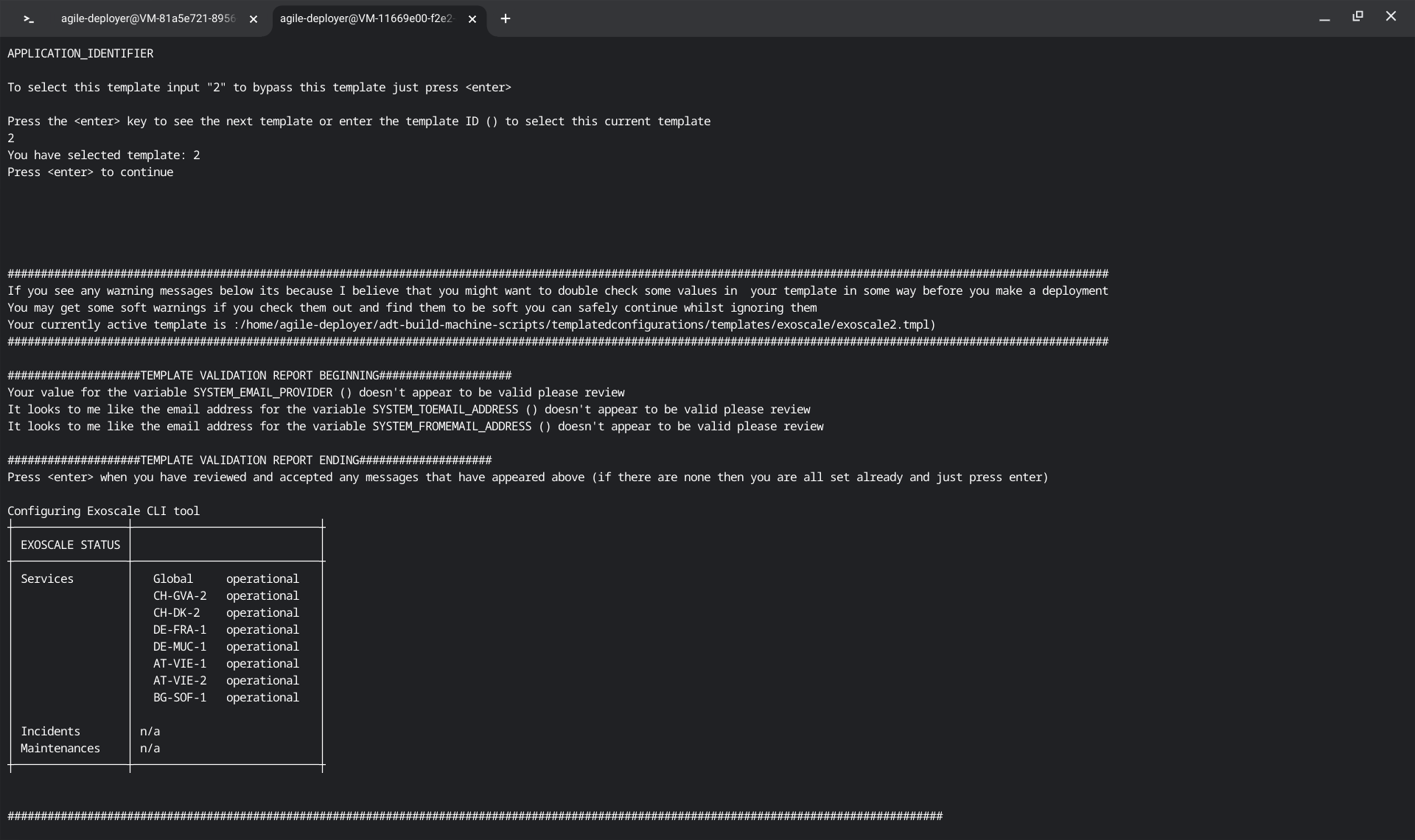
Task: Click 'You have selected template: 2' line
Action: tap(103, 155)
